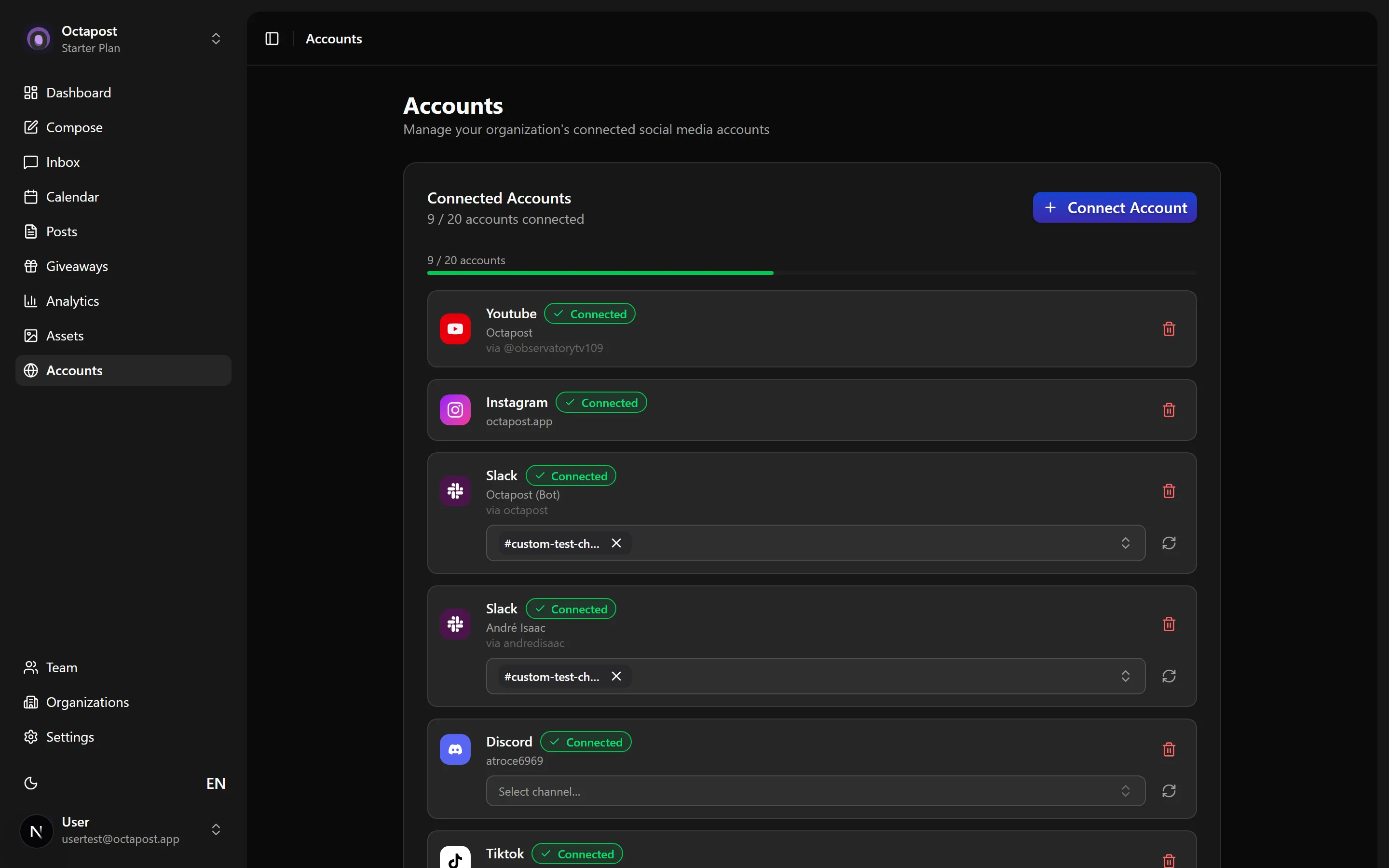1389x868 pixels.
Task: Open Assets library
Action: click(123, 336)
